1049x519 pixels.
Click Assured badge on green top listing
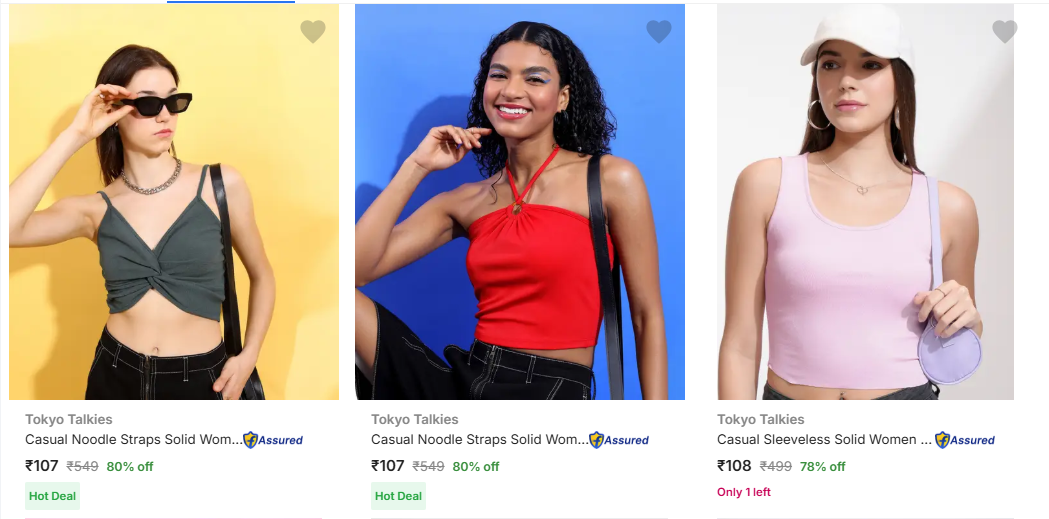click(x=273, y=440)
